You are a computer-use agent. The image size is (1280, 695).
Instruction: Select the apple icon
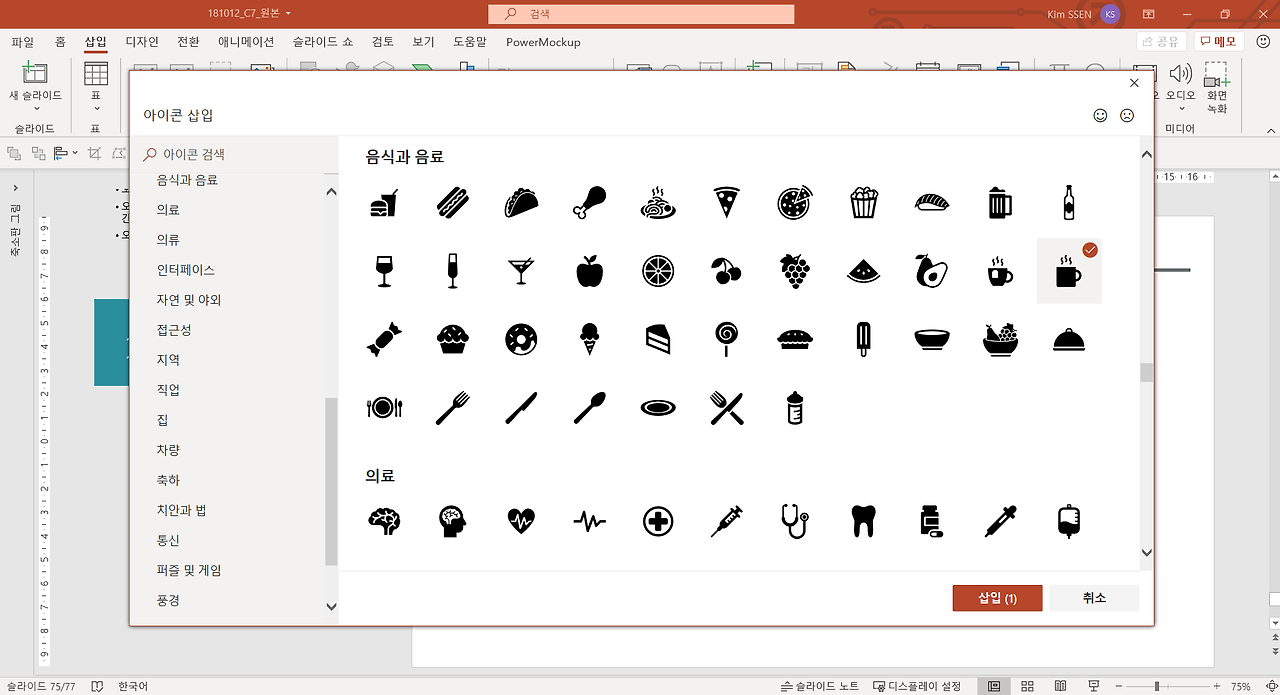tap(589, 271)
